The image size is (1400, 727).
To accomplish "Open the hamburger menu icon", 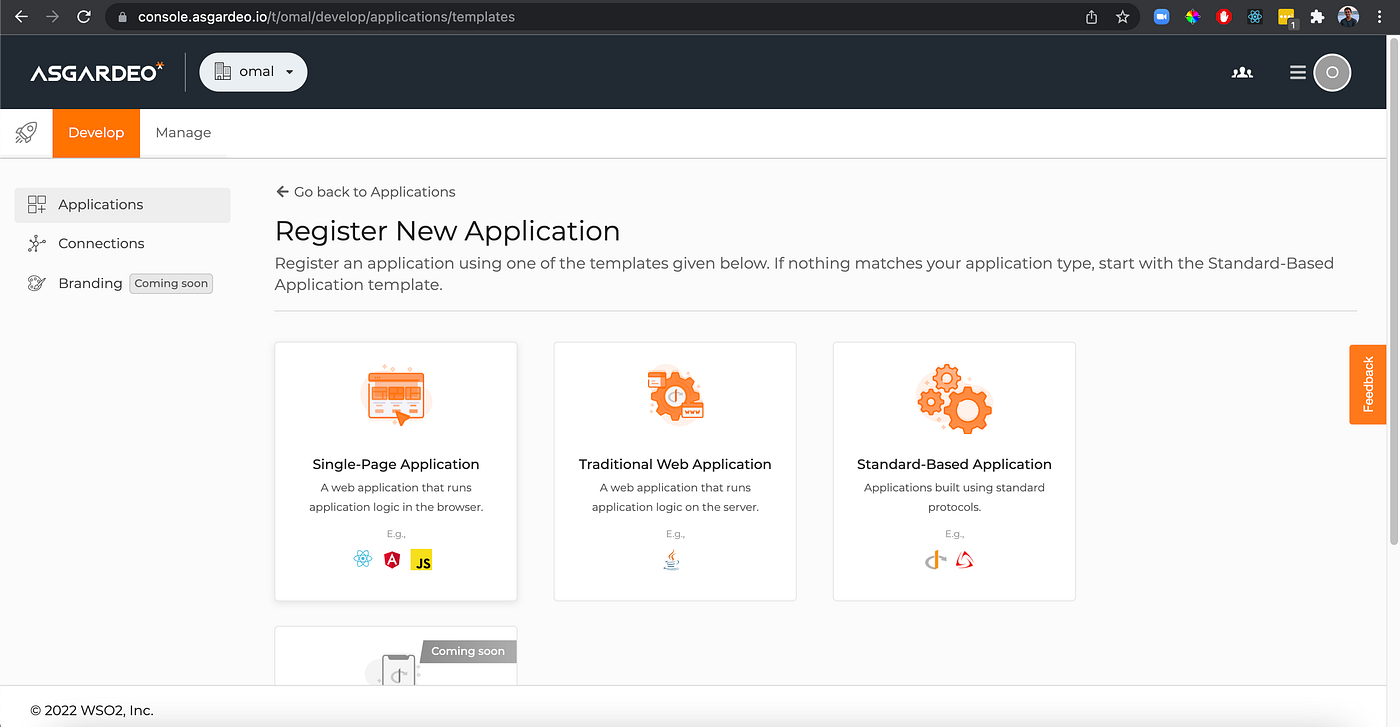I will [x=1296, y=72].
